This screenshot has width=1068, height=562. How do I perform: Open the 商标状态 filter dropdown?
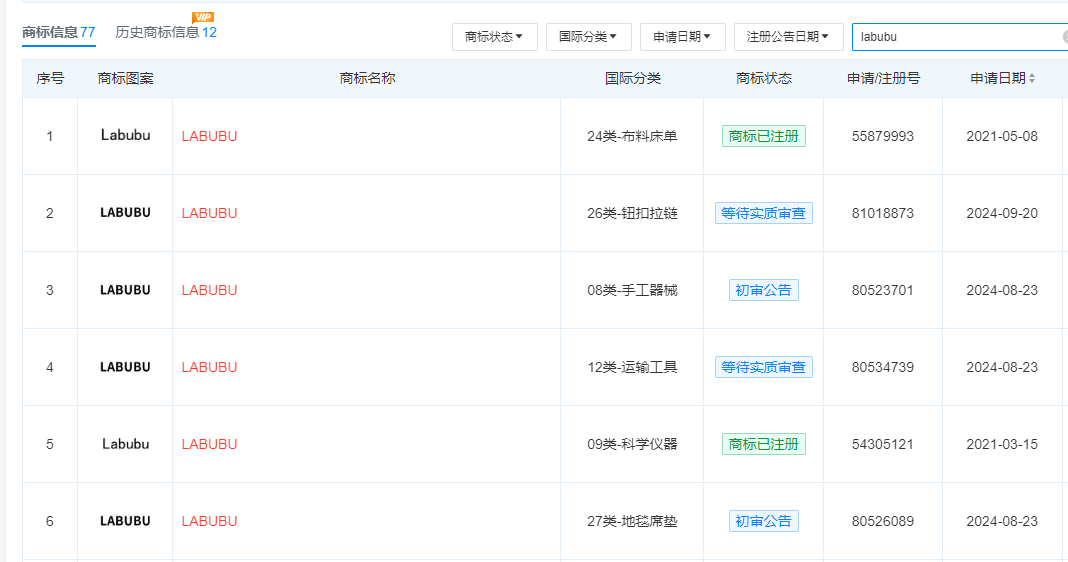[494, 37]
